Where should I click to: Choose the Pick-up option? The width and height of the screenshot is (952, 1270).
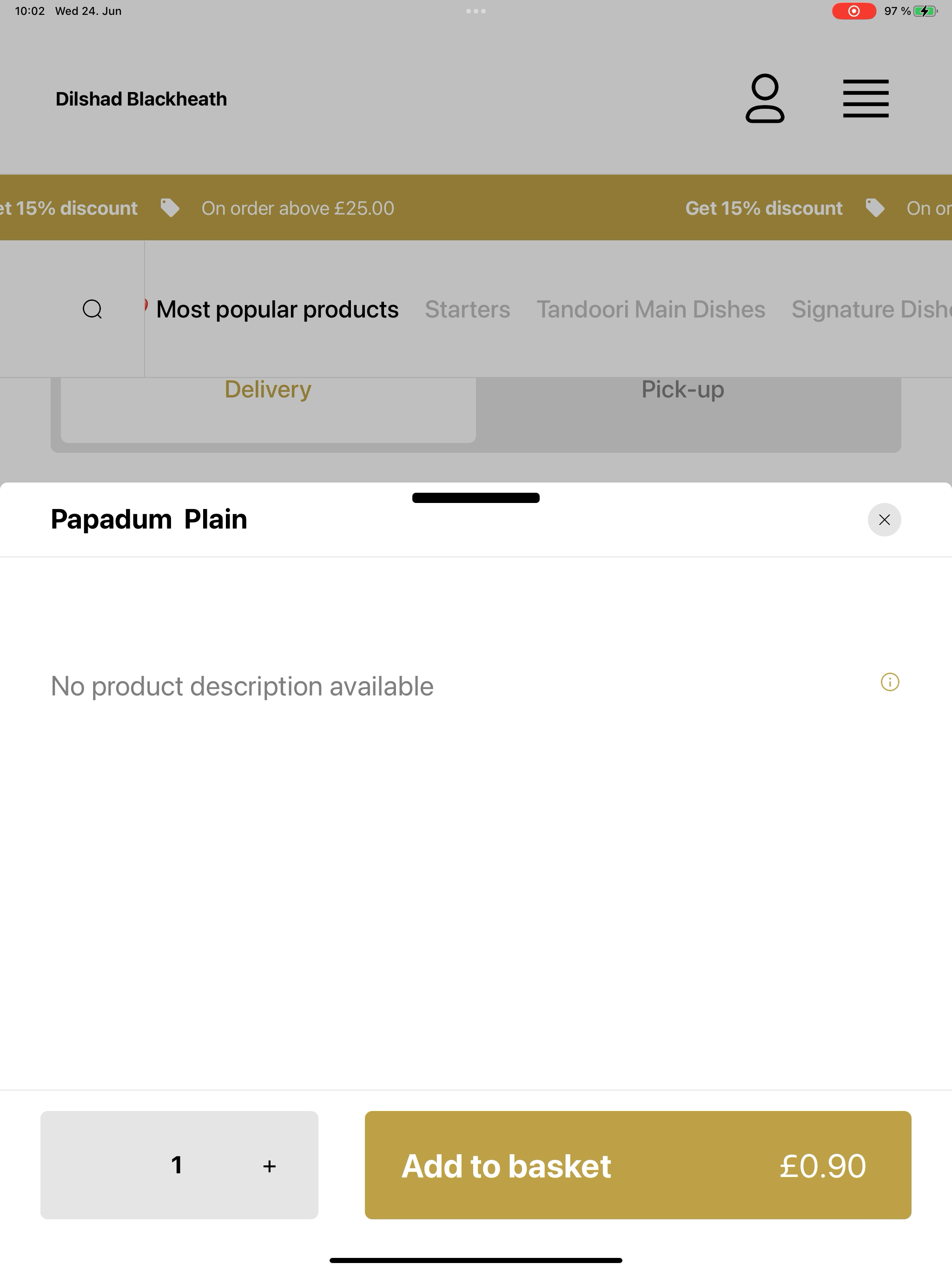[x=683, y=389]
